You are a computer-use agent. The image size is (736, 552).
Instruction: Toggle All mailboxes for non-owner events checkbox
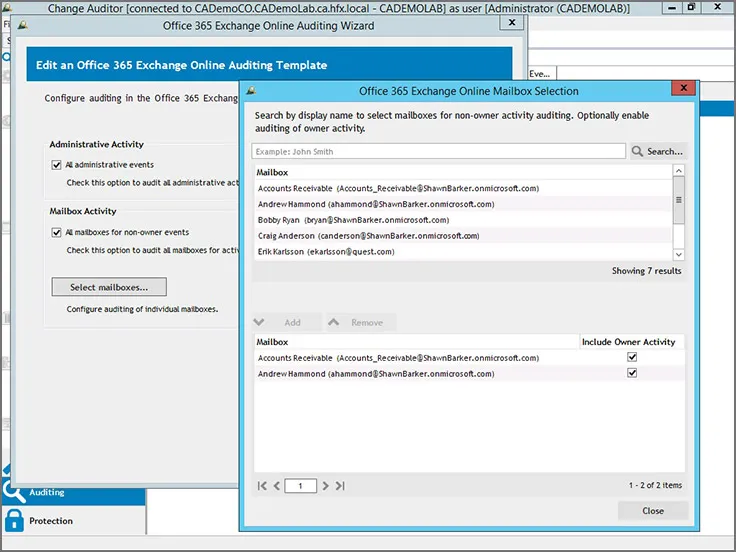tap(56, 232)
